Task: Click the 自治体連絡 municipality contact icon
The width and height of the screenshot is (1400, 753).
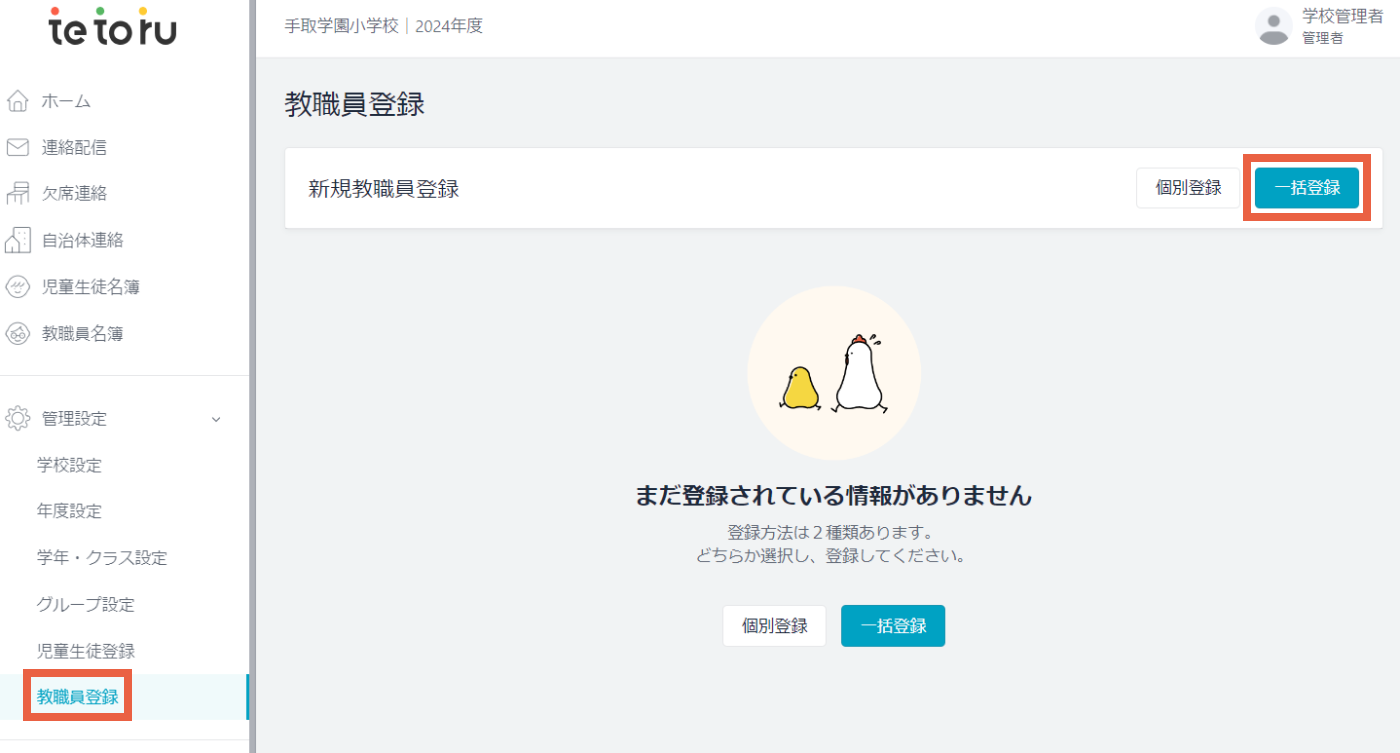Action: [x=17, y=240]
